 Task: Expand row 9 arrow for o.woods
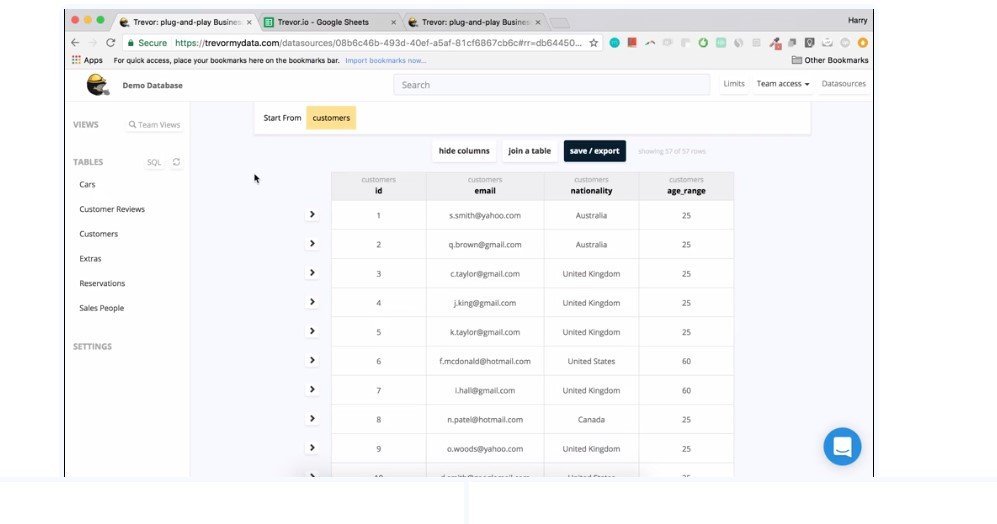click(312, 448)
